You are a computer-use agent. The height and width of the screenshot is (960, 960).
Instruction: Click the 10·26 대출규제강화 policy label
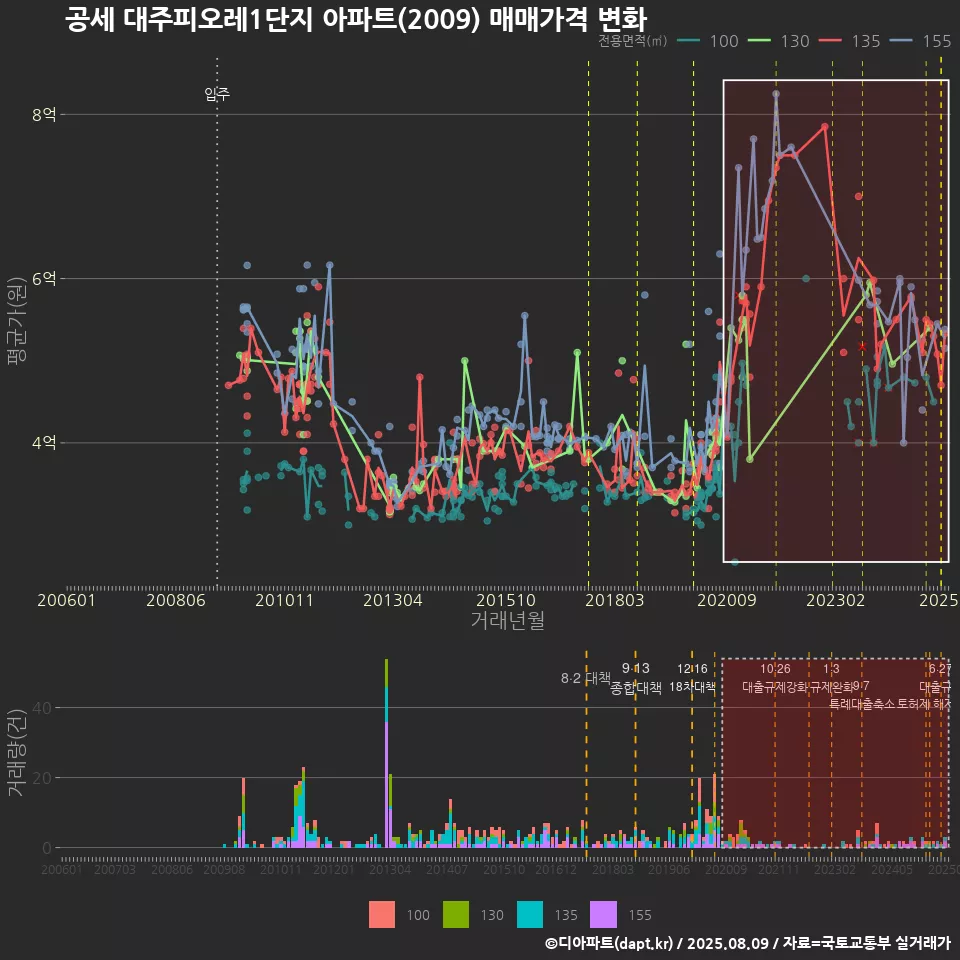click(x=775, y=678)
